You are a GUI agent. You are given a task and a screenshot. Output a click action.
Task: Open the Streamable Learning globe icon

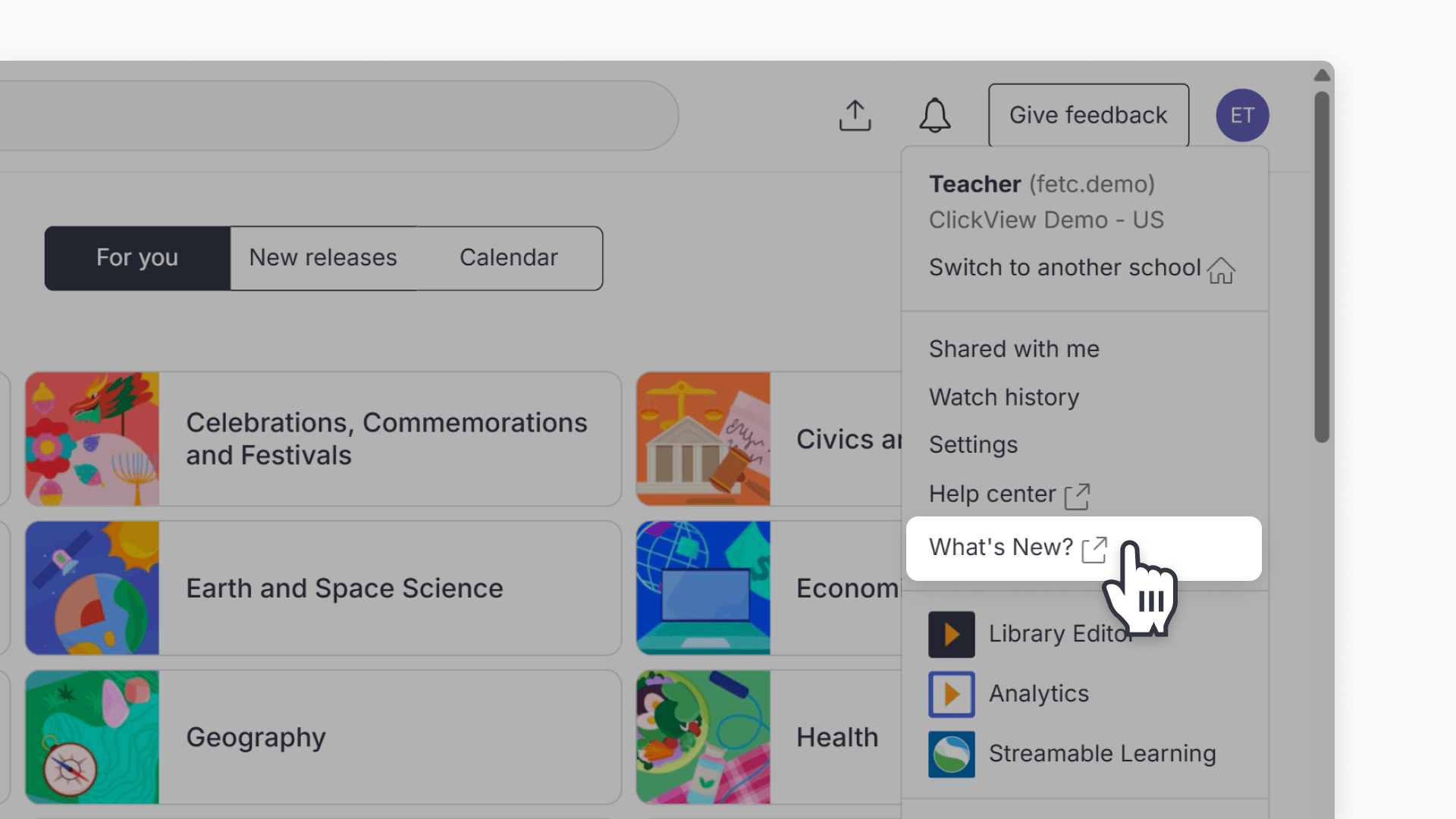[x=951, y=754]
